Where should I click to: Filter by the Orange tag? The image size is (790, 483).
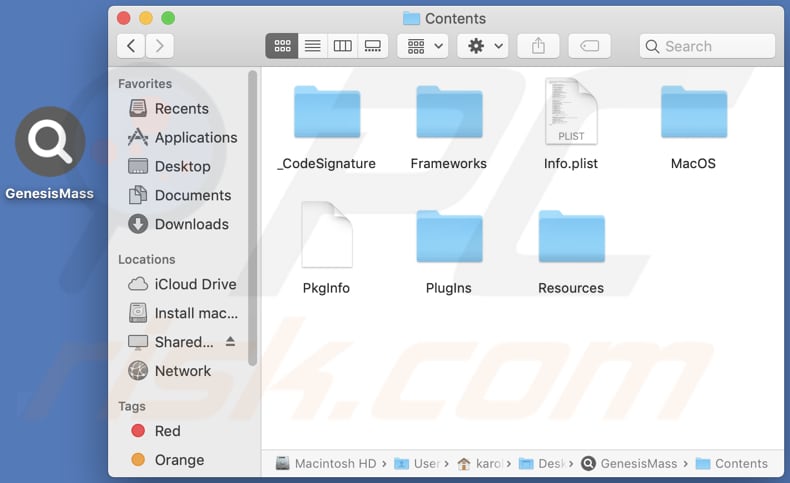click(x=168, y=459)
